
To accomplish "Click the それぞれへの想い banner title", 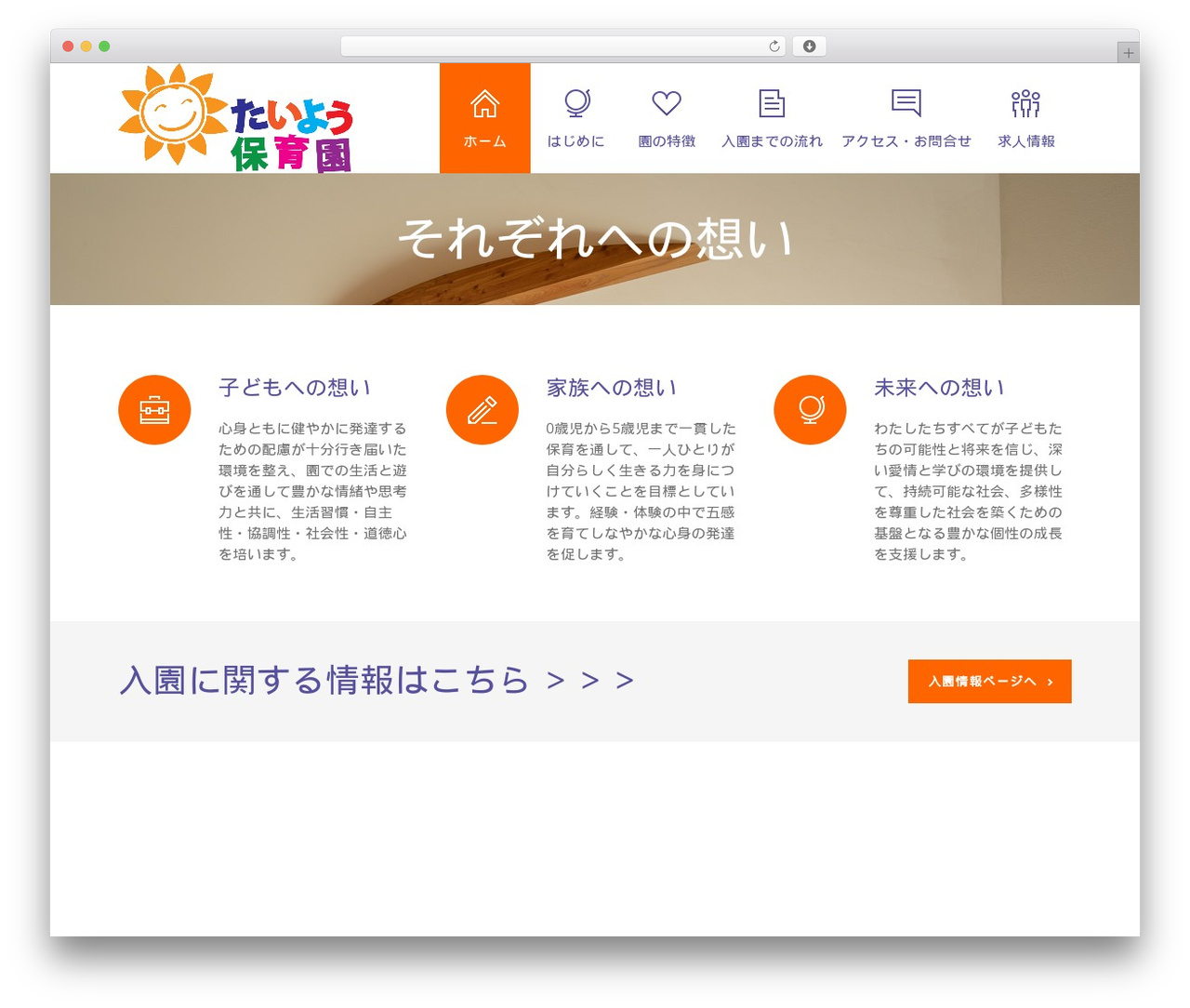I will pyautogui.click(x=595, y=239).
